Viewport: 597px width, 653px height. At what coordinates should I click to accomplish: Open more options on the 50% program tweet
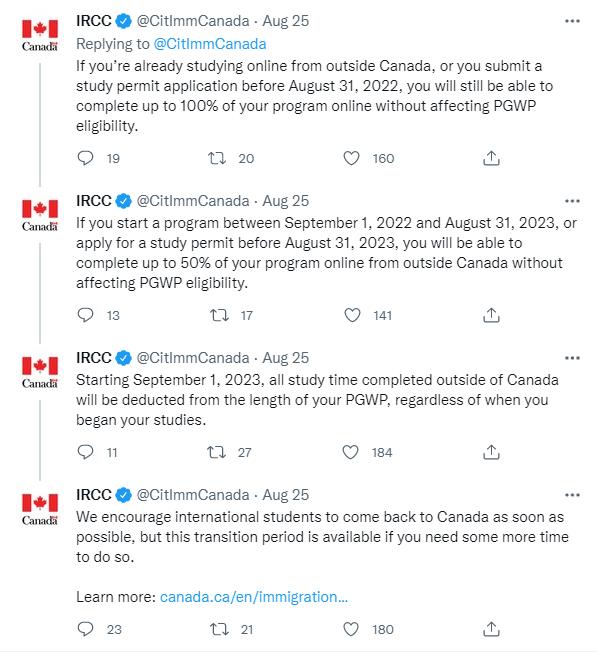[x=572, y=201]
